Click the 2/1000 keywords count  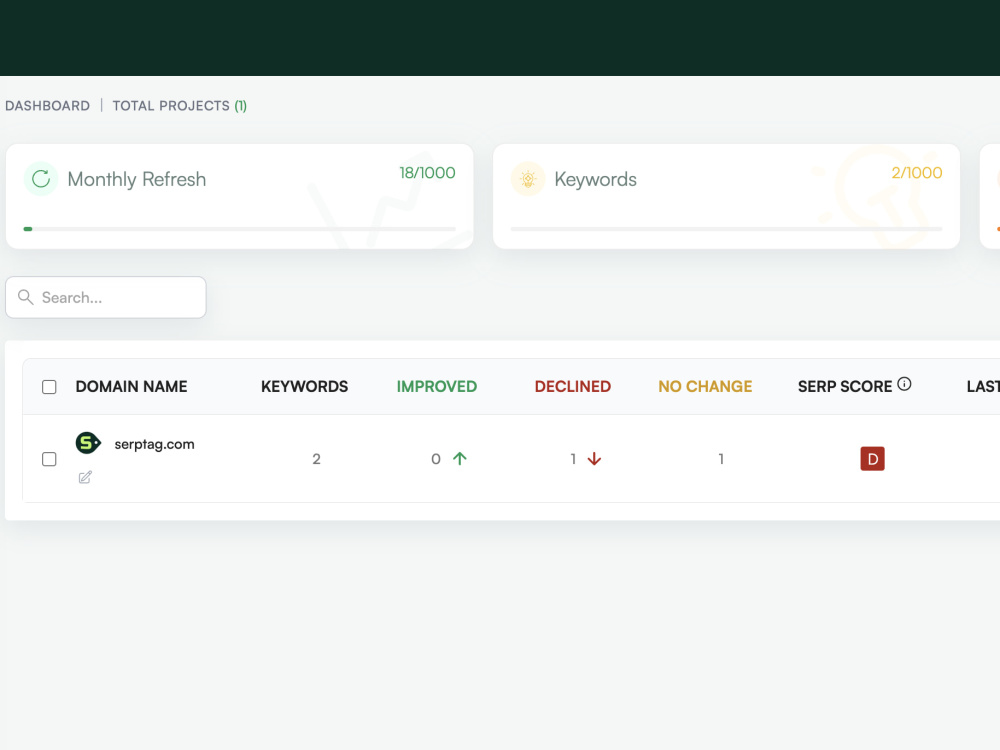point(917,173)
